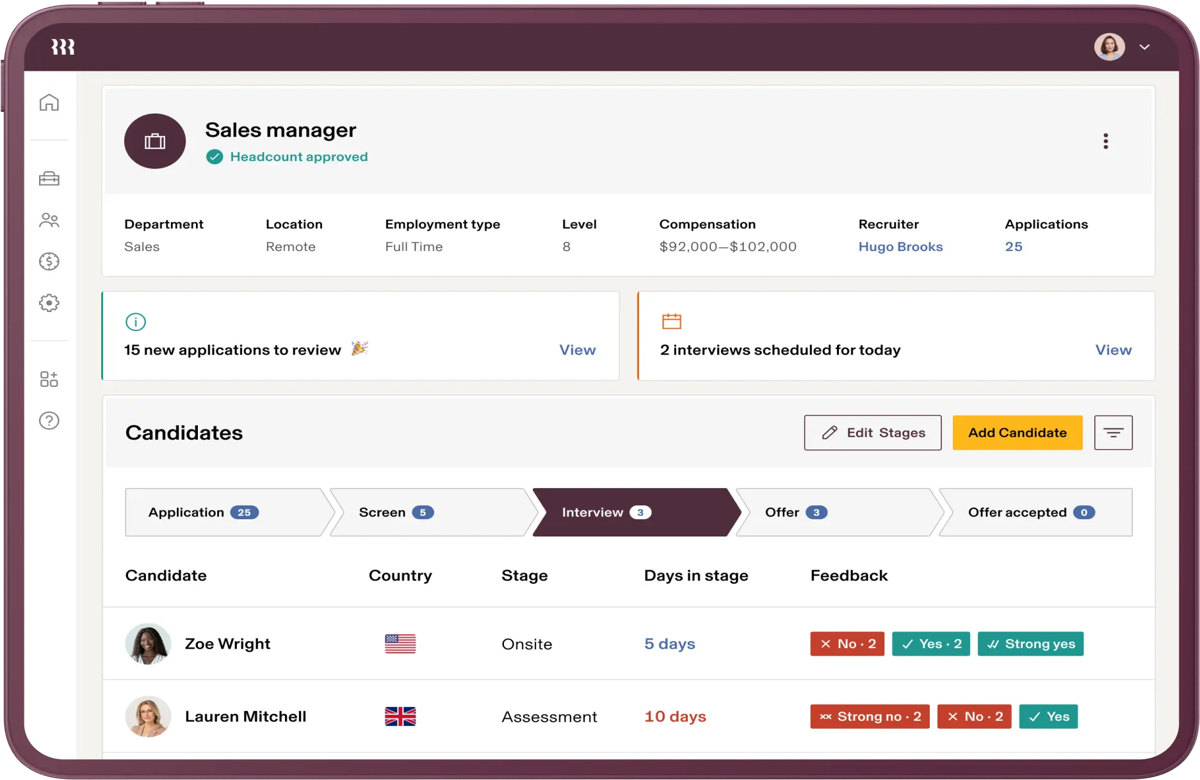View the 15 new applications
Screen dimensions: 1200x780
coord(577,350)
